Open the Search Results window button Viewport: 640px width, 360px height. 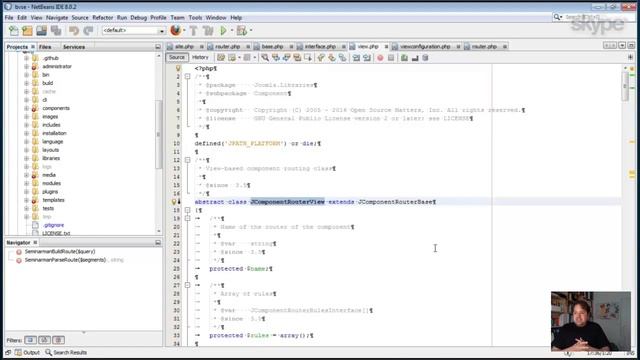[x=66, y=352]
